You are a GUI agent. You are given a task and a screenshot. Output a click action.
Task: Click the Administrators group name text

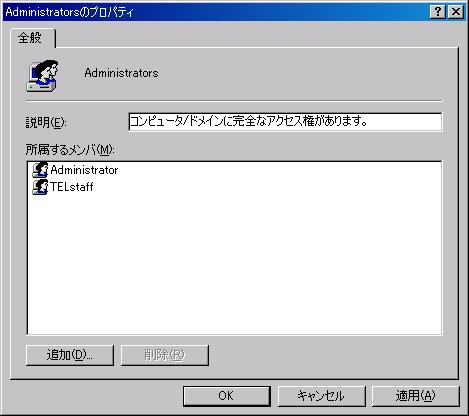point(121,73)
